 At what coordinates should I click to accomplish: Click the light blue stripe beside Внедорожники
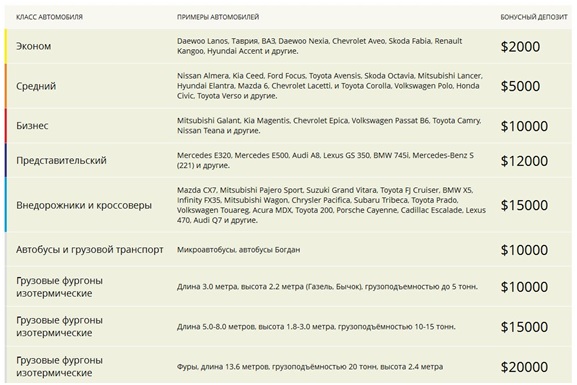click(6, 205)
